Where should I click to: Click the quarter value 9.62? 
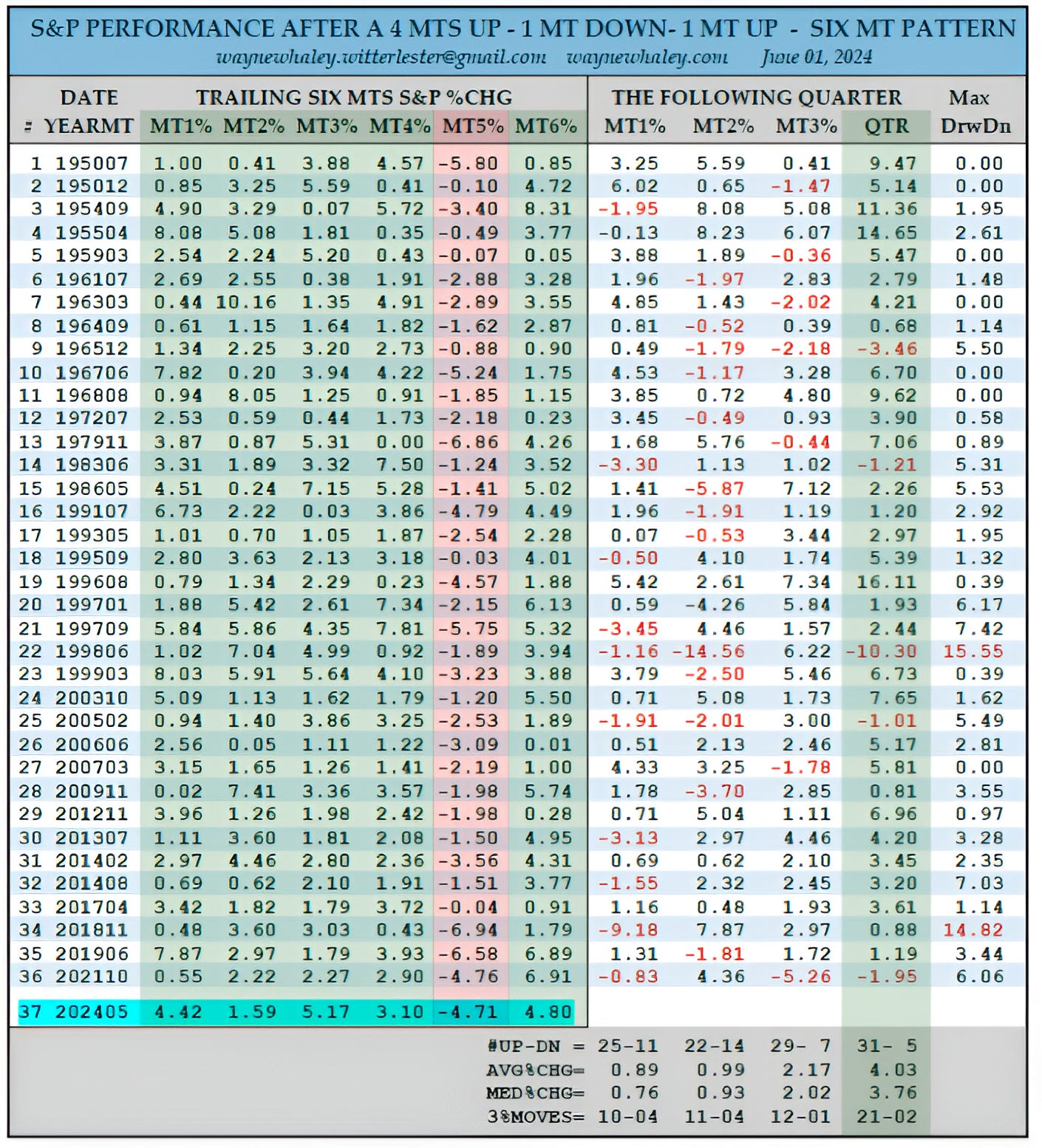[893, 396]
